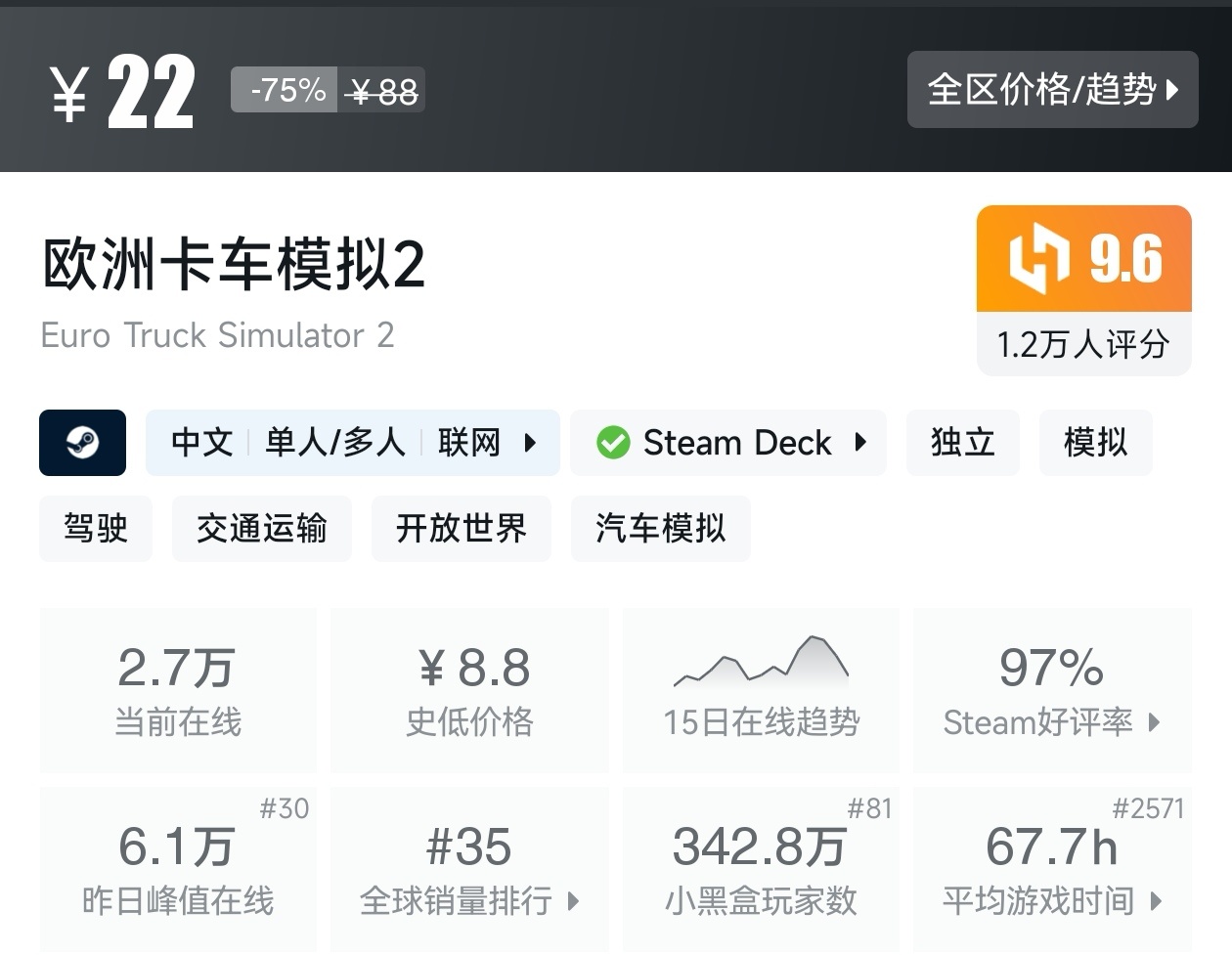Tap the crossed-out ¥88 original price

pyautogui.click(x=382, y=92)
